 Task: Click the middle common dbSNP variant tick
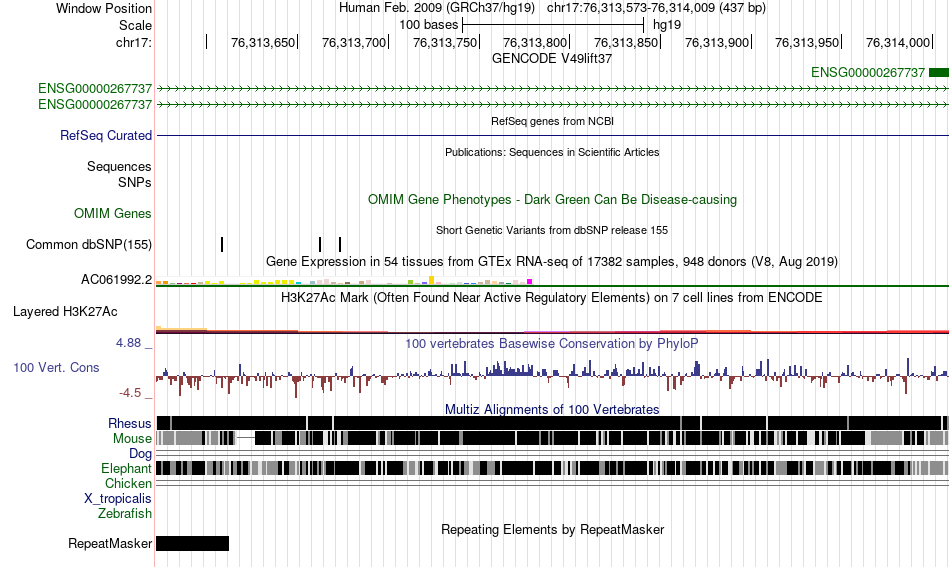click(x=320, y=244)
